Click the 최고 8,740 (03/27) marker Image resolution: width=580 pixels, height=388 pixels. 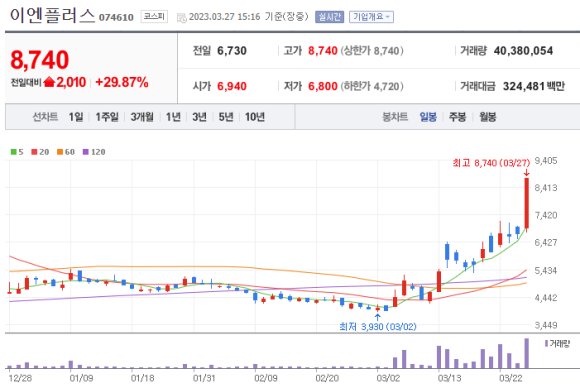pyautogui.click(x=491, y=163)
